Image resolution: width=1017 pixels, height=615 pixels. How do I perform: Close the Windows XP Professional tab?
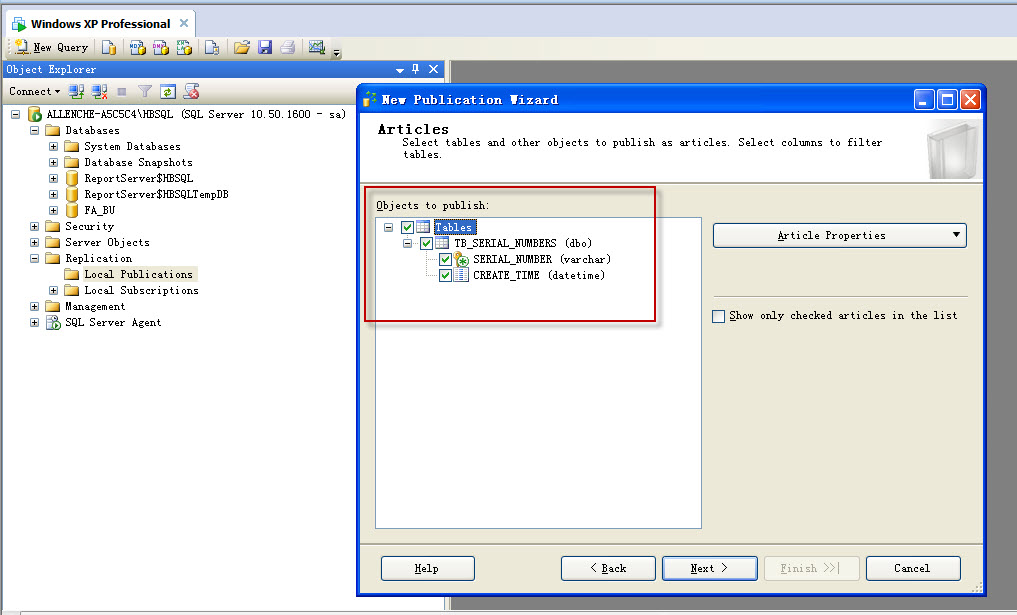(184, 23)
